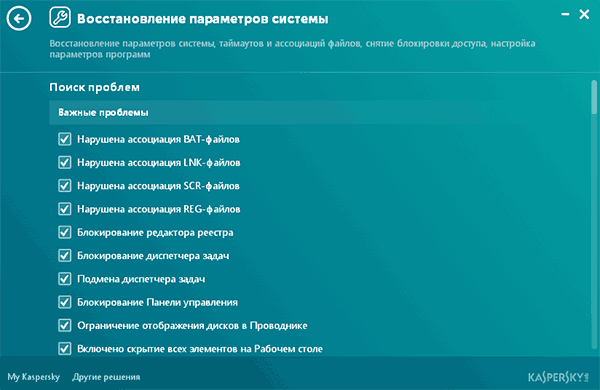Click the "Восстановление параметров системы" title

tap(202, 18)
